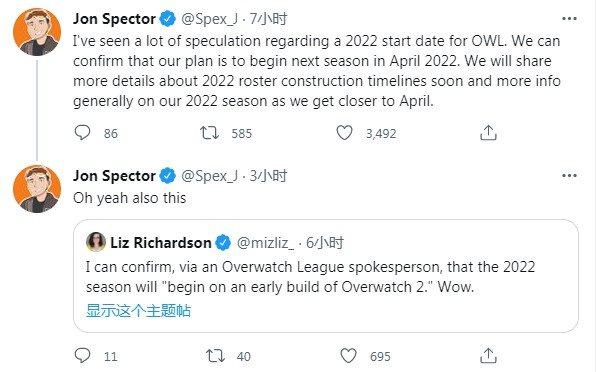The width and height of the screenshot is (597, 372).
Task: Retweet the first Jon Spector tweet
Action: pos(209,133)
